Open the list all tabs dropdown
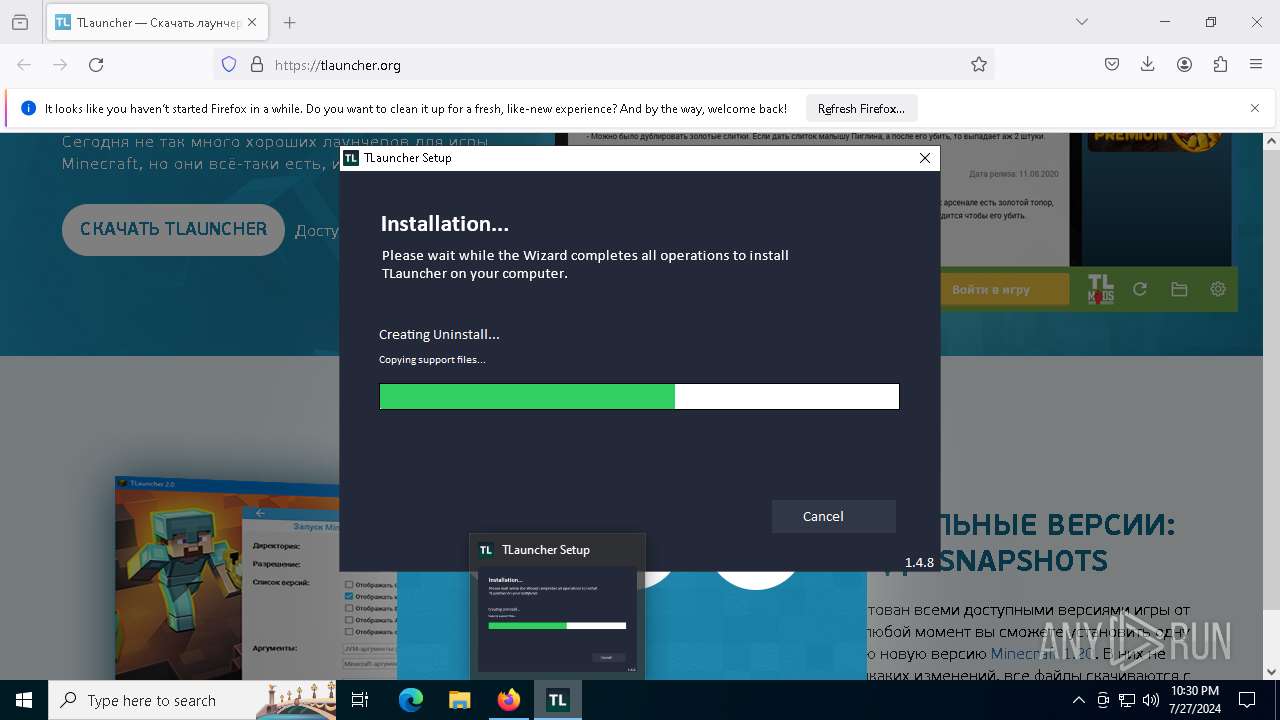Image resolution: width=1280 pixels, height=720 pixels. [1082, 22]
